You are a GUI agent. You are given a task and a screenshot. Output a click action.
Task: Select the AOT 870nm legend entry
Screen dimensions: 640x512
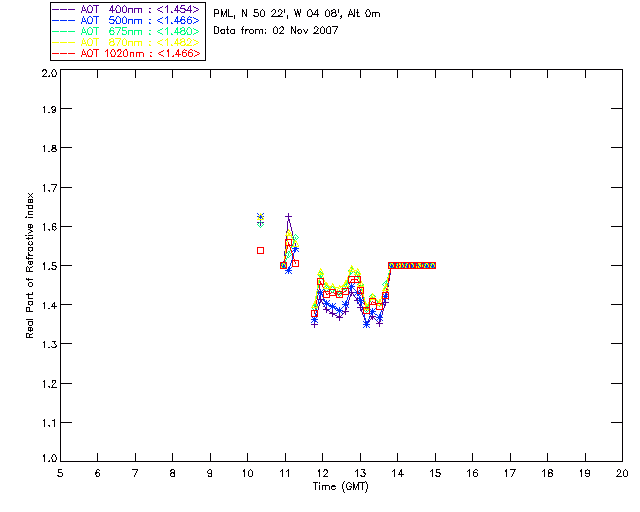(x=126, y=42)
